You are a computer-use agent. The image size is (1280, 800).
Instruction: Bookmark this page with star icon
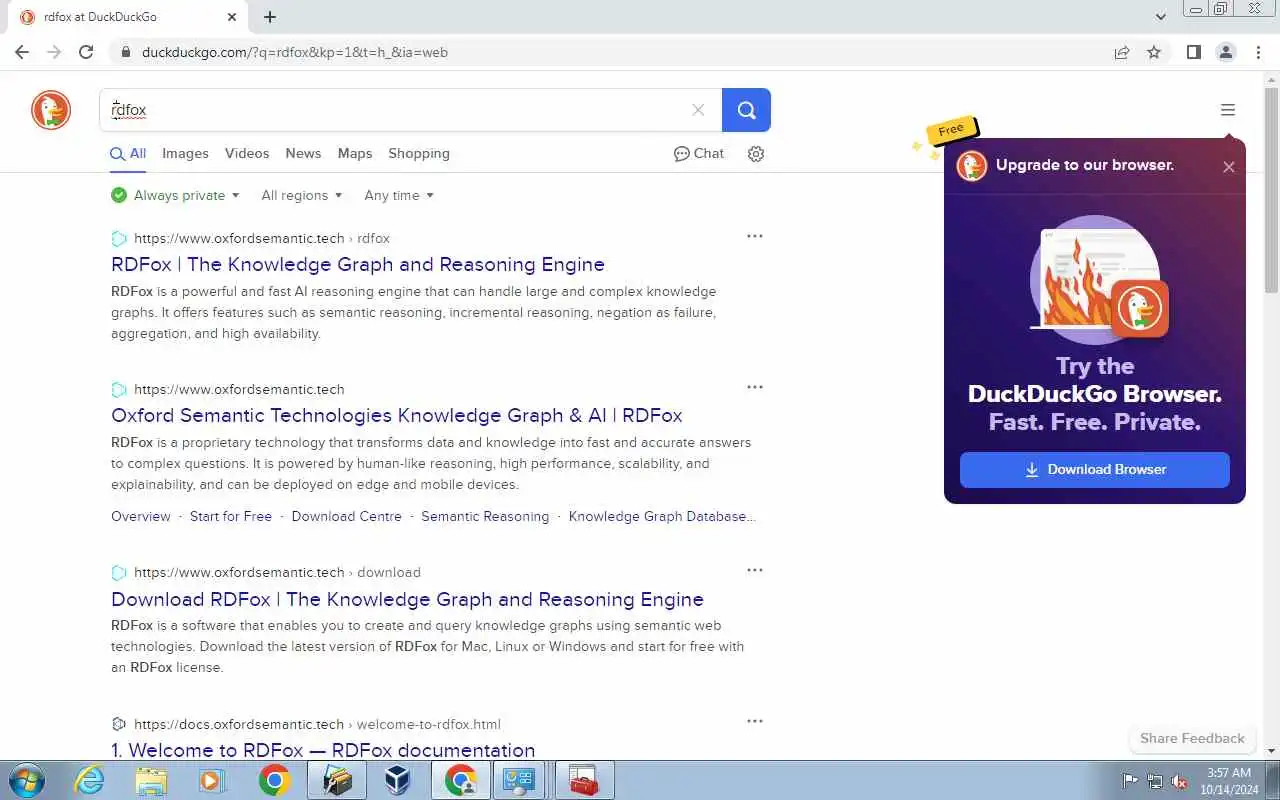1154,52
